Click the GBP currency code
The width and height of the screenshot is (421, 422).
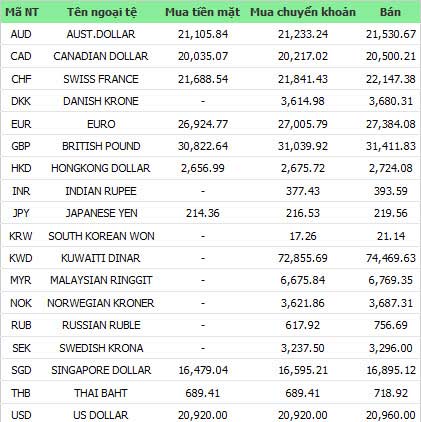(x=21, y=146)
